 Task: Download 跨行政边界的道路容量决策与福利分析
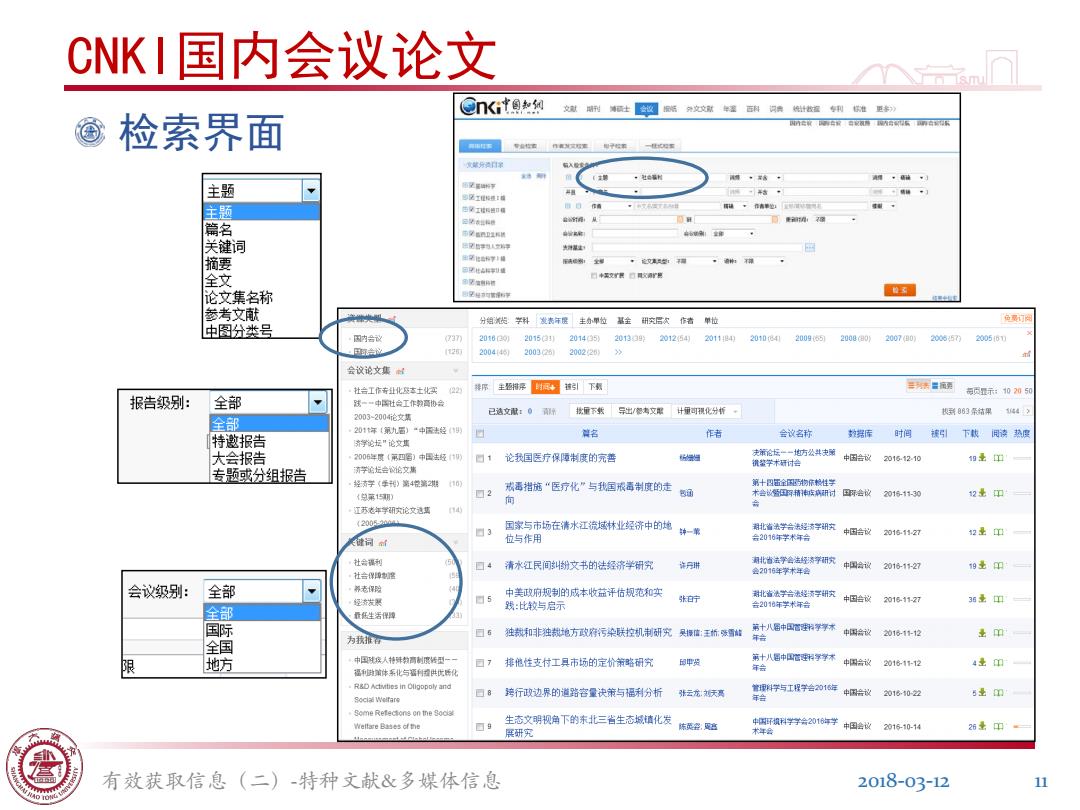(982, 692)
